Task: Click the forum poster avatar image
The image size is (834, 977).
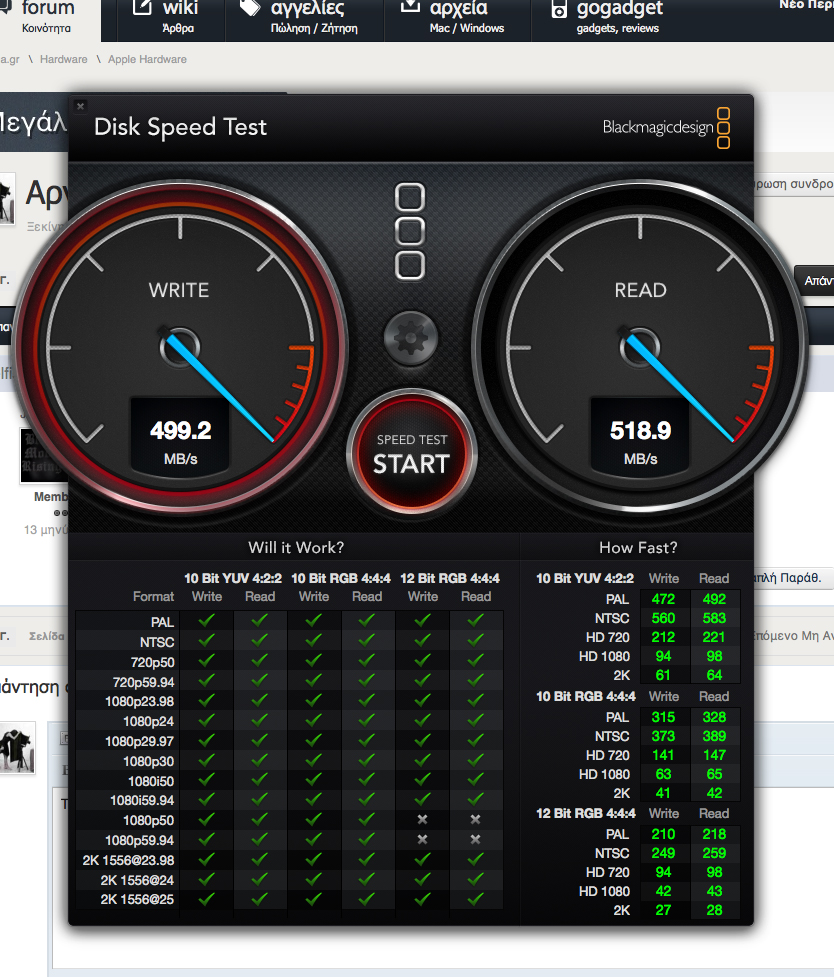Action: (x=44, y=455)
